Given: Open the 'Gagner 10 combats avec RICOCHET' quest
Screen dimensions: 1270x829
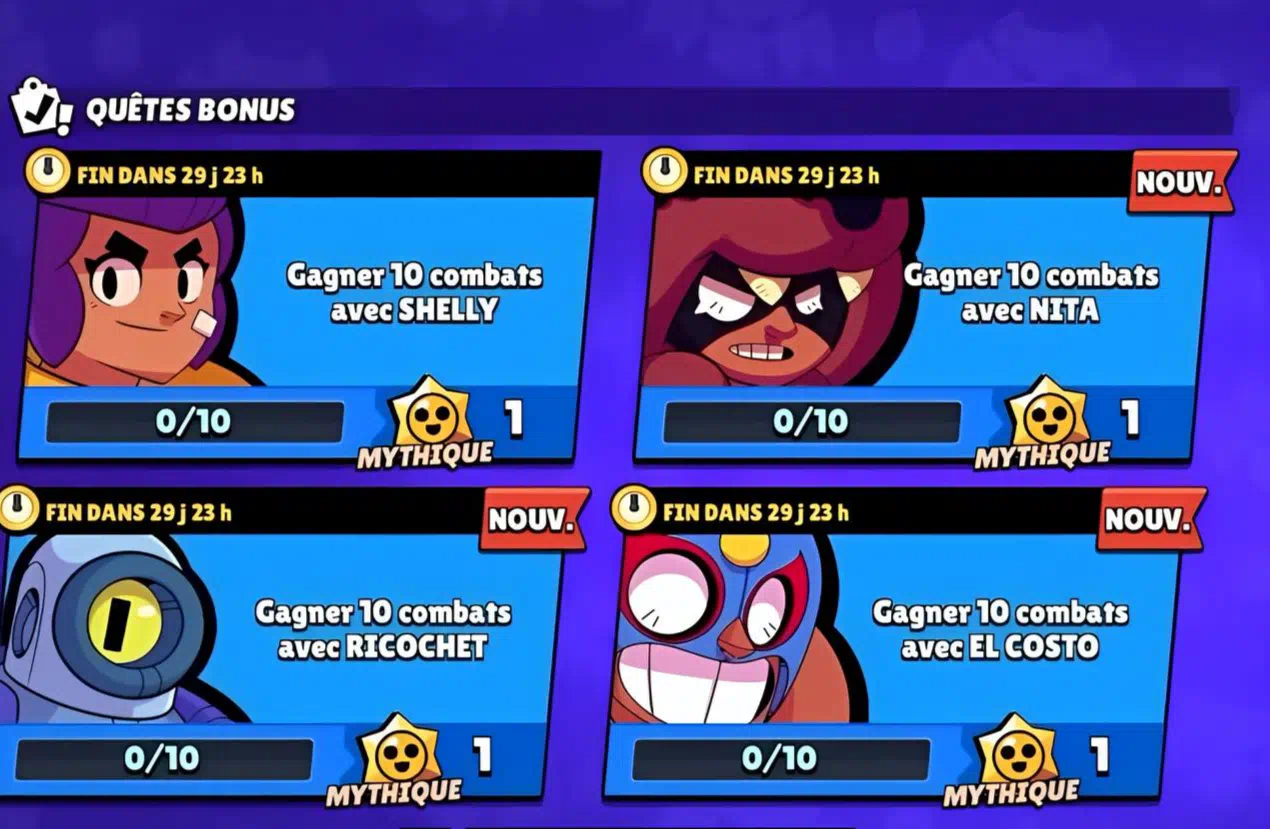Looking at the screenshot, I should 382,629.
